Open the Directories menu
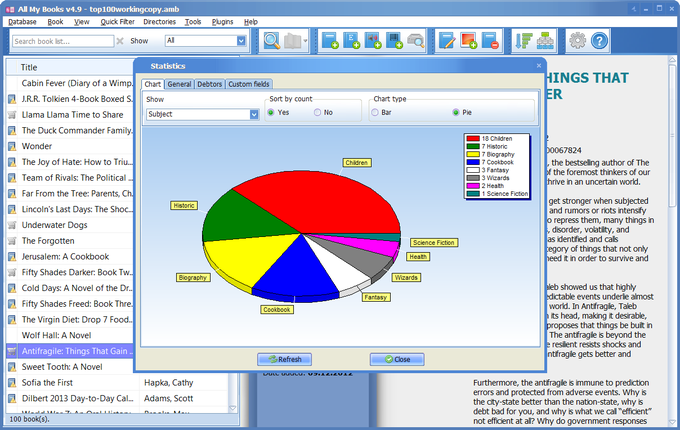680x430 pixels. (x=160, y=22)
